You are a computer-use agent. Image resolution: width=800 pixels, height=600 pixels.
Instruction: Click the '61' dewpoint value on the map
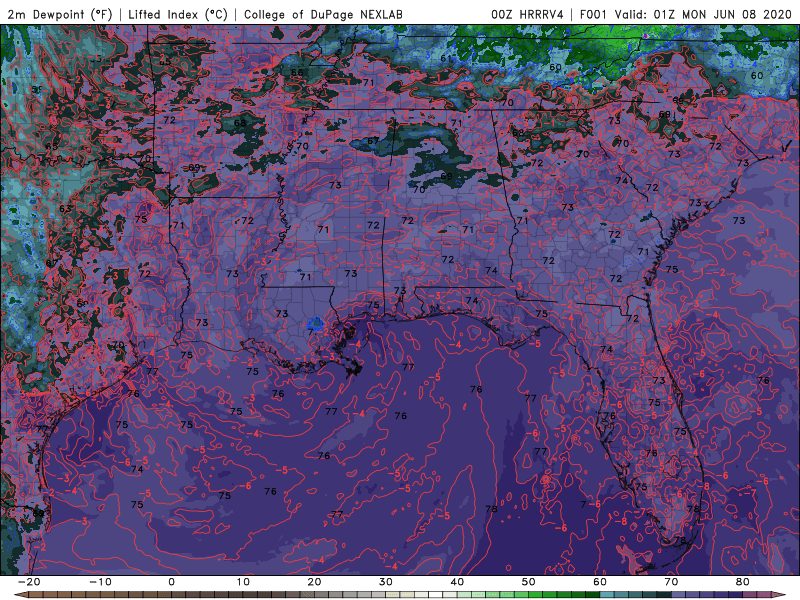click(x=446, y=58)
